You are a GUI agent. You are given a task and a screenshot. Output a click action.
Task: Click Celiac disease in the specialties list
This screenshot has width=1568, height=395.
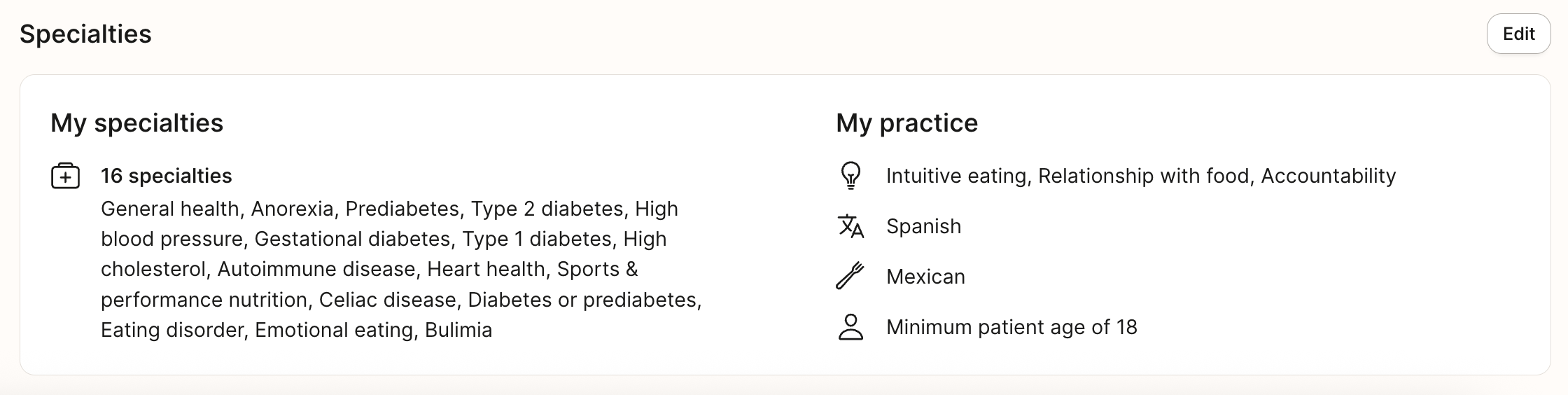point(387,300)
